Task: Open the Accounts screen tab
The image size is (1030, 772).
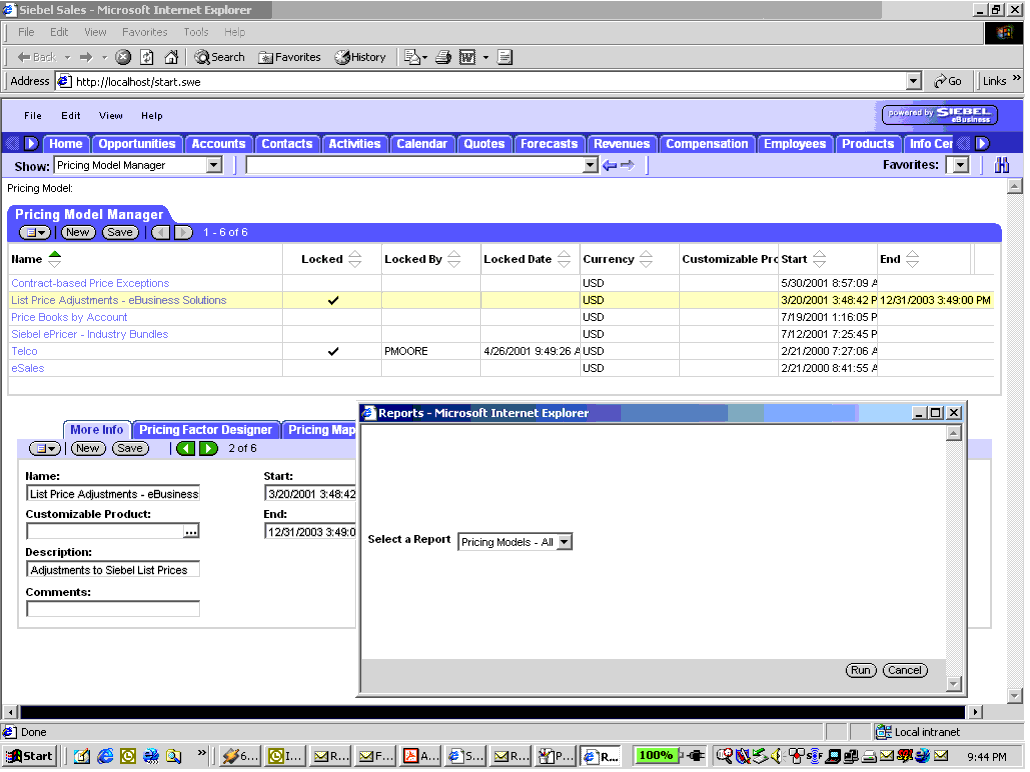Action: (218, 143)
